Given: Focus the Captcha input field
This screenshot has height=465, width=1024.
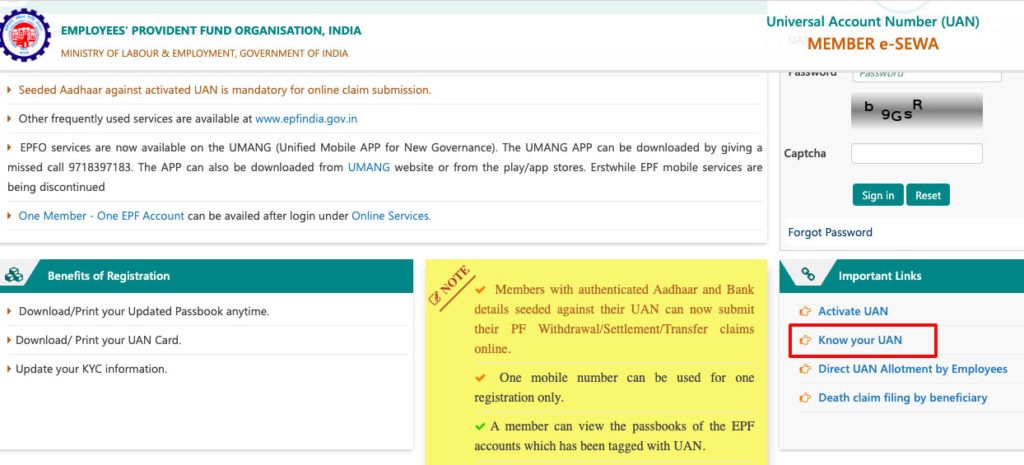Looking at the screenshot, I should 917,153.
